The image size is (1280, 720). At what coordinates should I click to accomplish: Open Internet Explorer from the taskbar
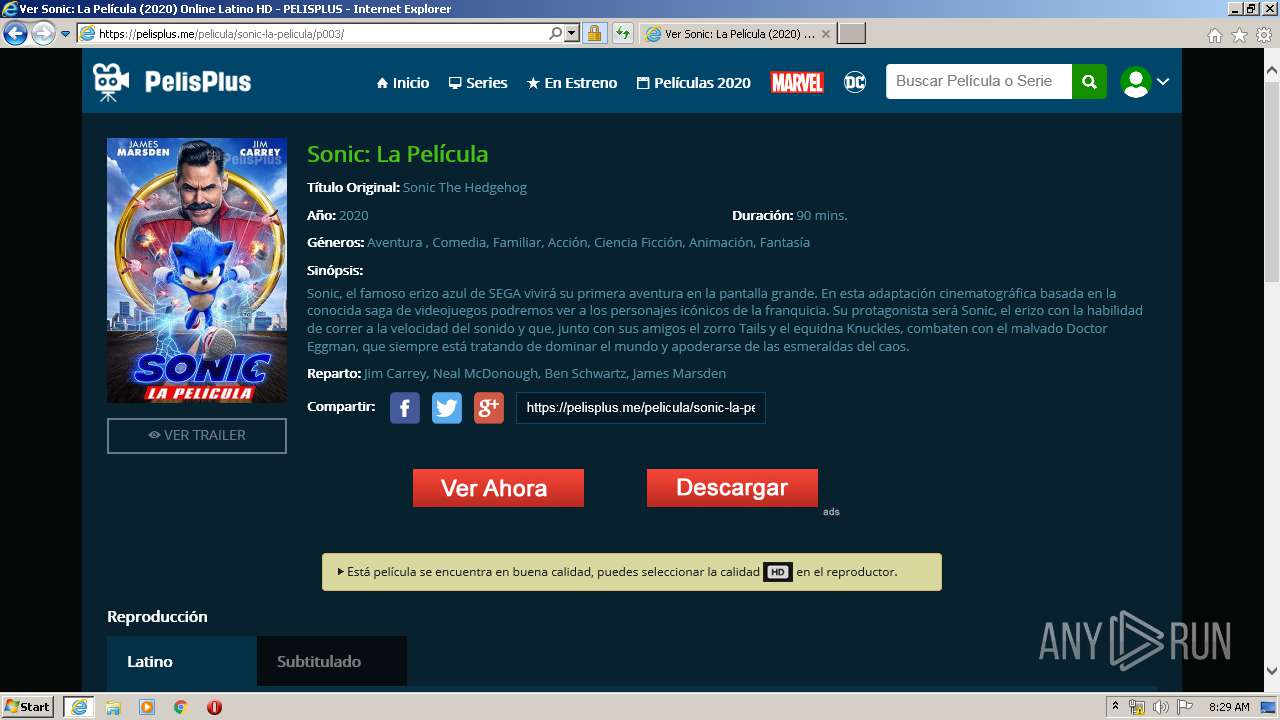[x=78, y=707]
